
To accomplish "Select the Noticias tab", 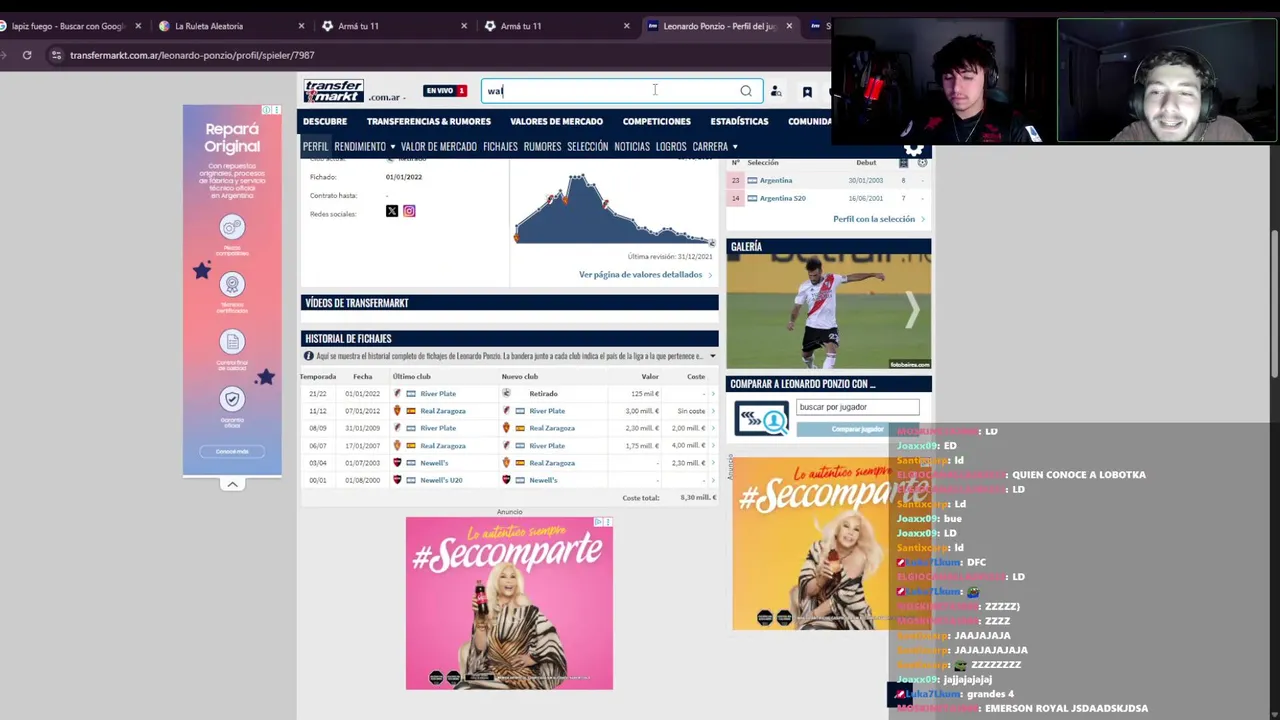I will [x=631, y=147].
